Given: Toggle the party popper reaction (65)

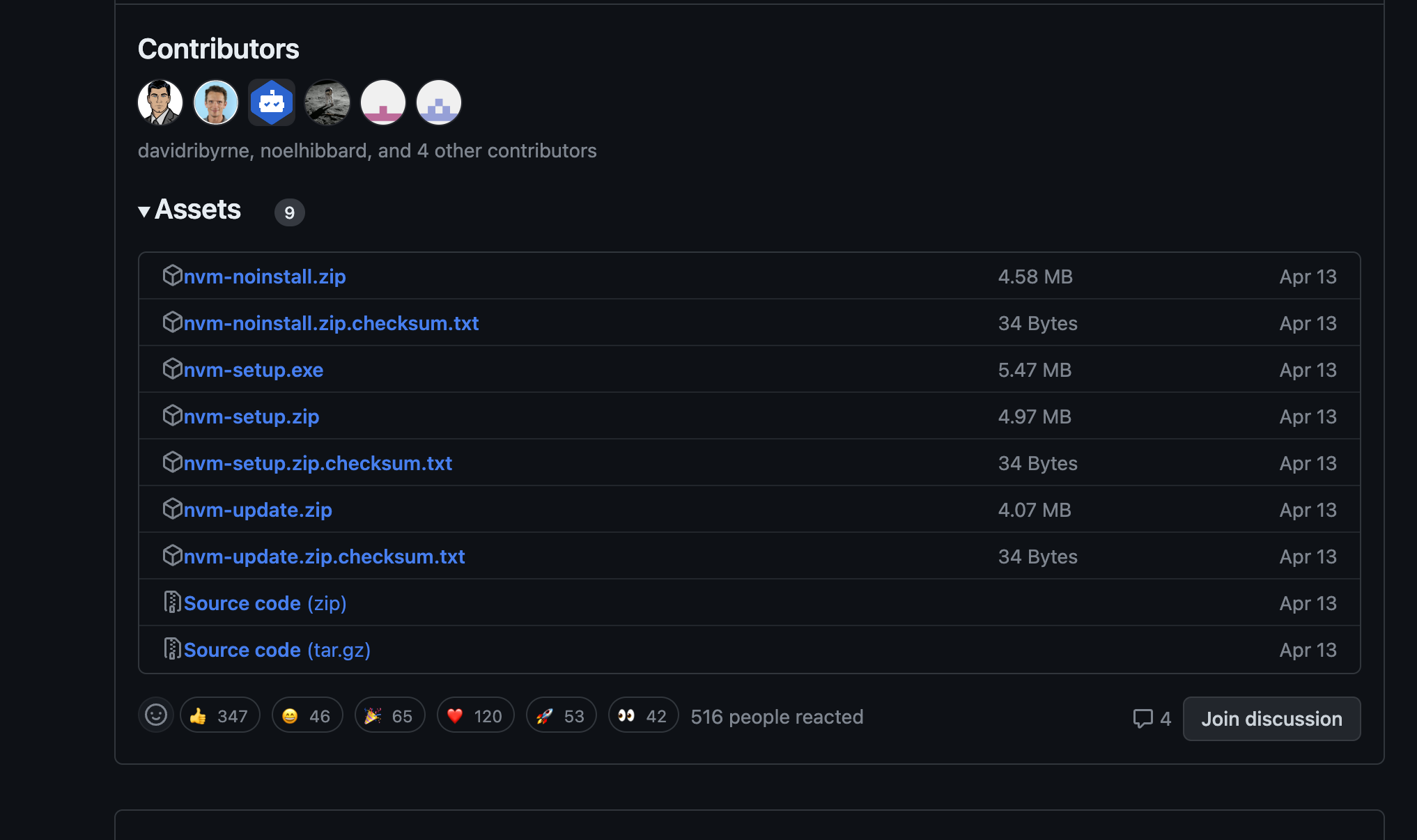Looking at the screenshot, I should (x=389, y=716).
